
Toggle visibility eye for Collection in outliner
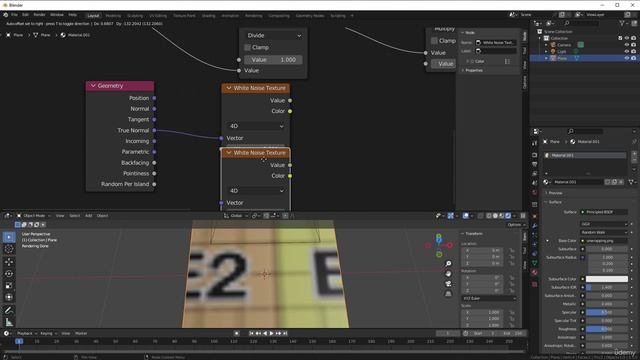click(627, 38)
